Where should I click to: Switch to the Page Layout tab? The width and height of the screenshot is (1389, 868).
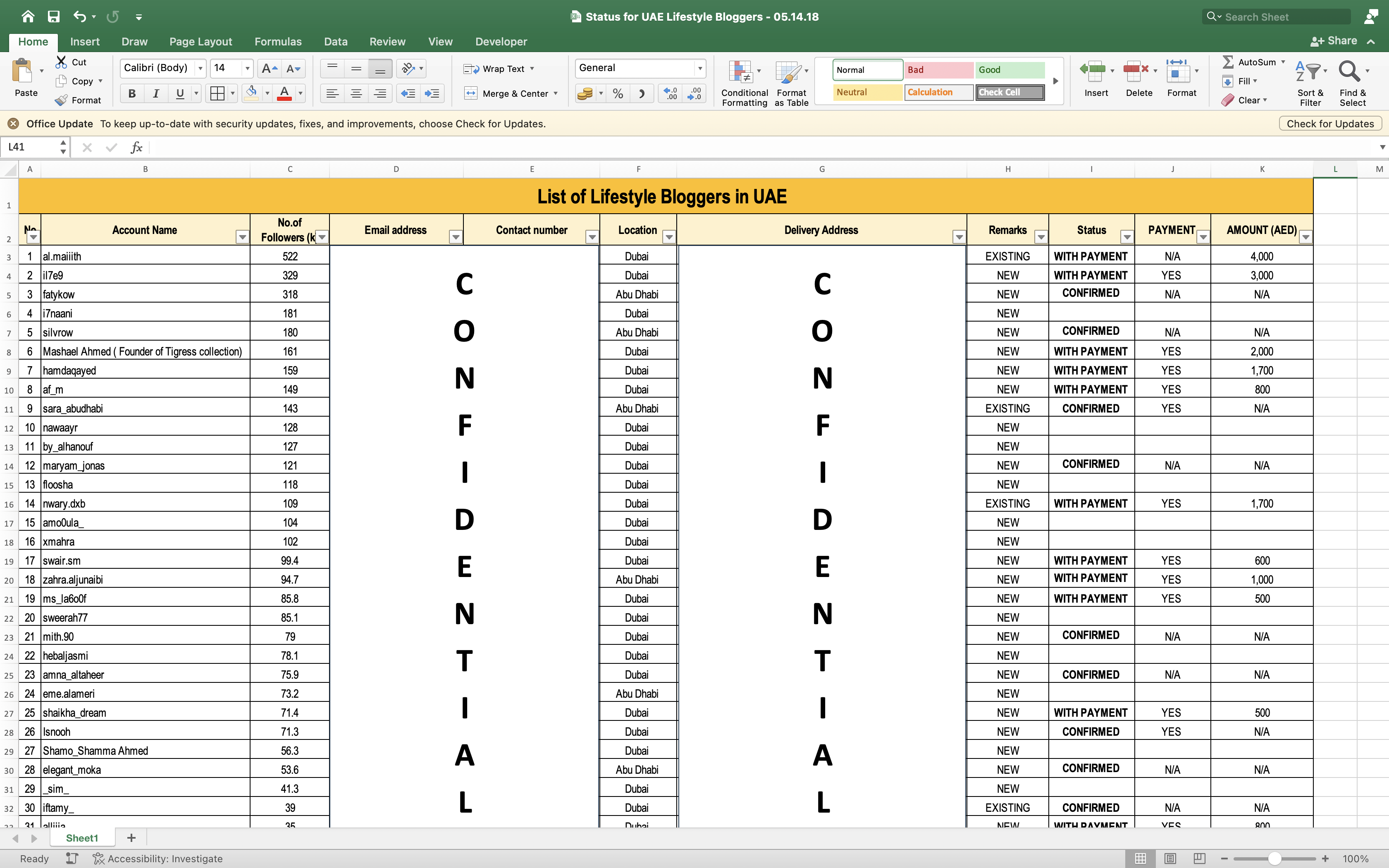point(200,41)
